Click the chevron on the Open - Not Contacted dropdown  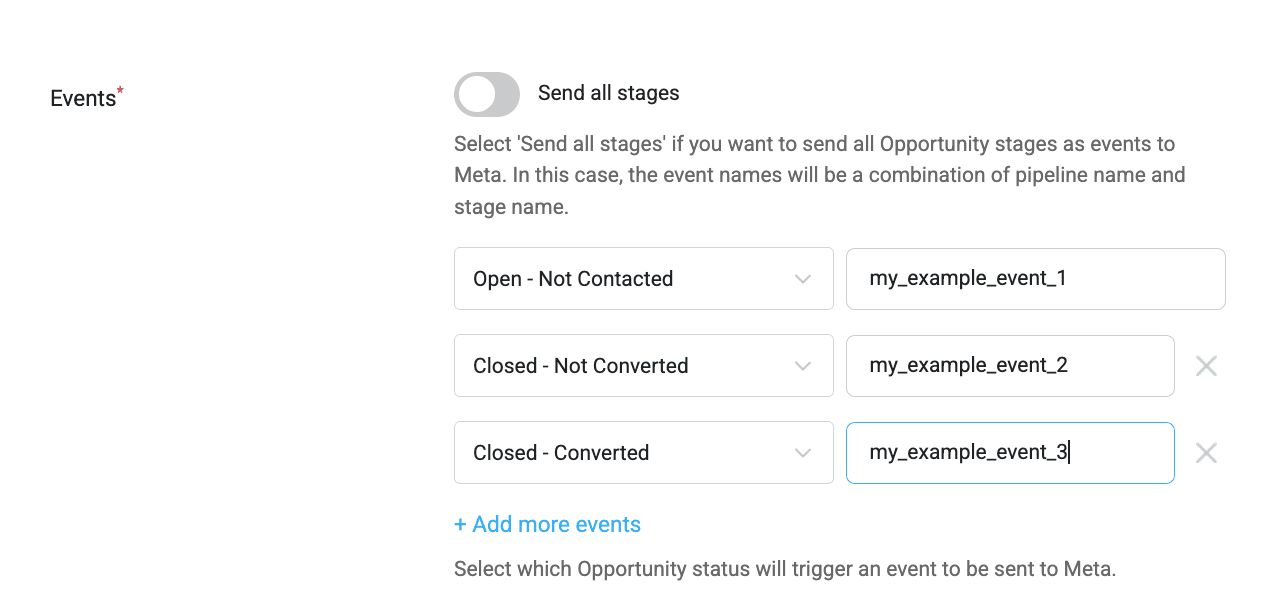(802, 279)
